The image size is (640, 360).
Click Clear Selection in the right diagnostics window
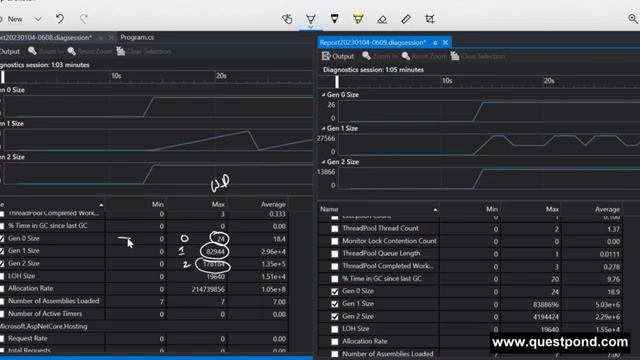[x=478, y=56]
